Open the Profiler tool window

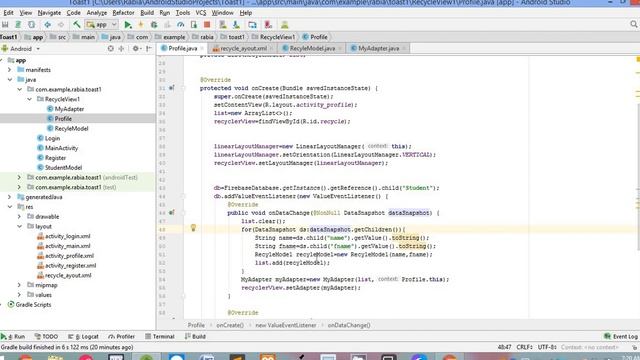coord(122,337)
